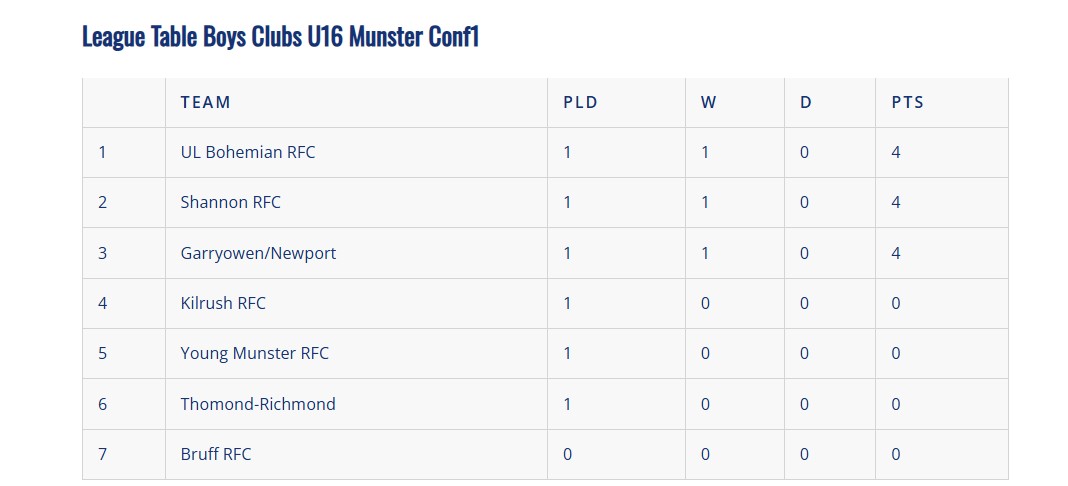Click the TEAM column header

205,102
